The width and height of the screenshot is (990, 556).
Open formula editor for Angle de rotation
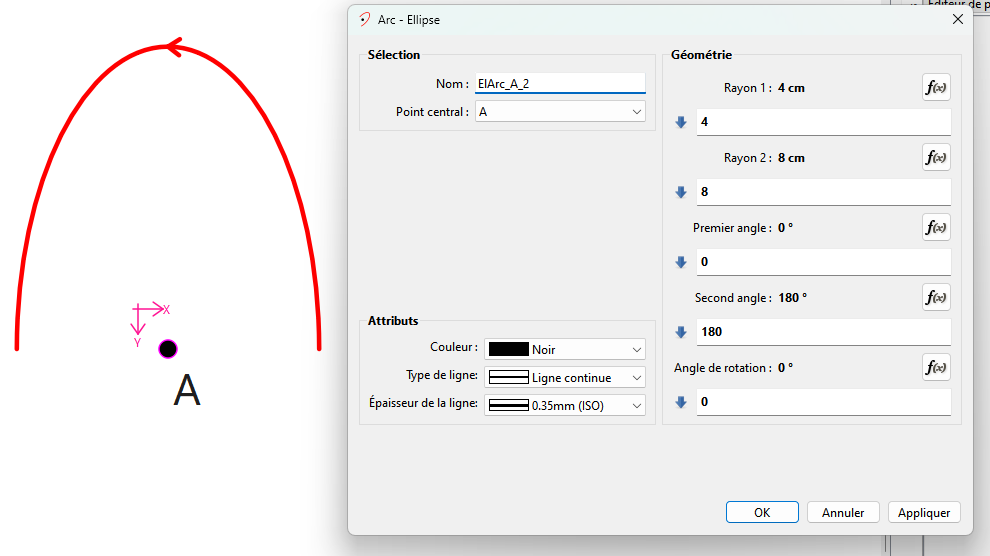pos(936,368)
